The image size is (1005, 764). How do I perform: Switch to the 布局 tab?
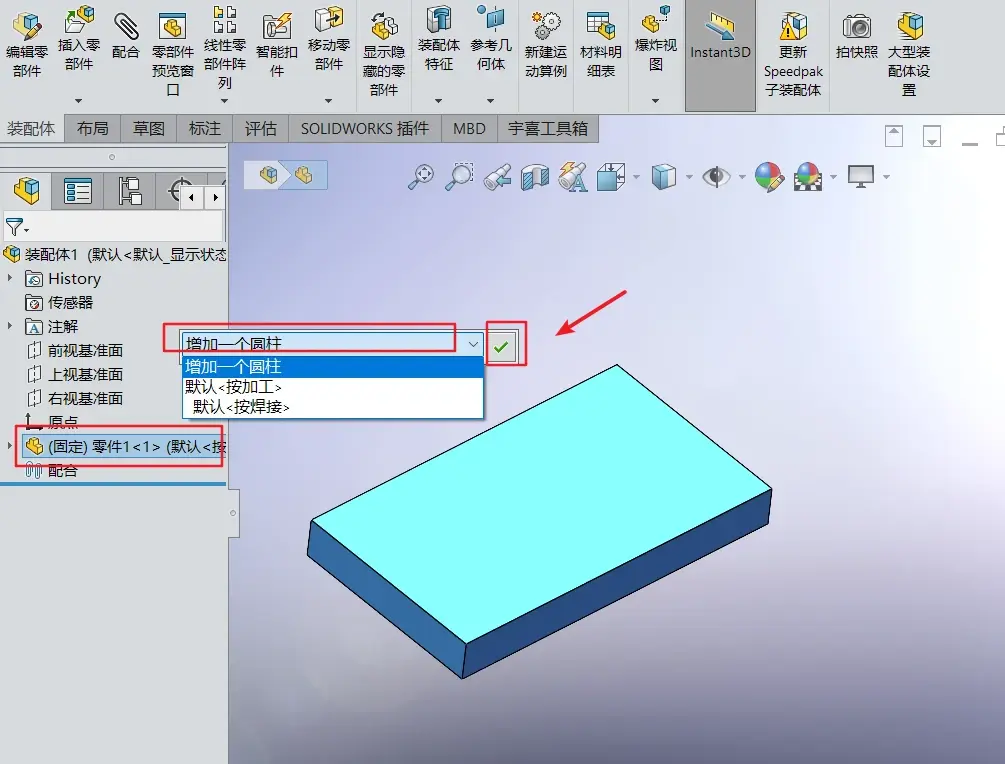pyautogui.click(x=93, y=129)
